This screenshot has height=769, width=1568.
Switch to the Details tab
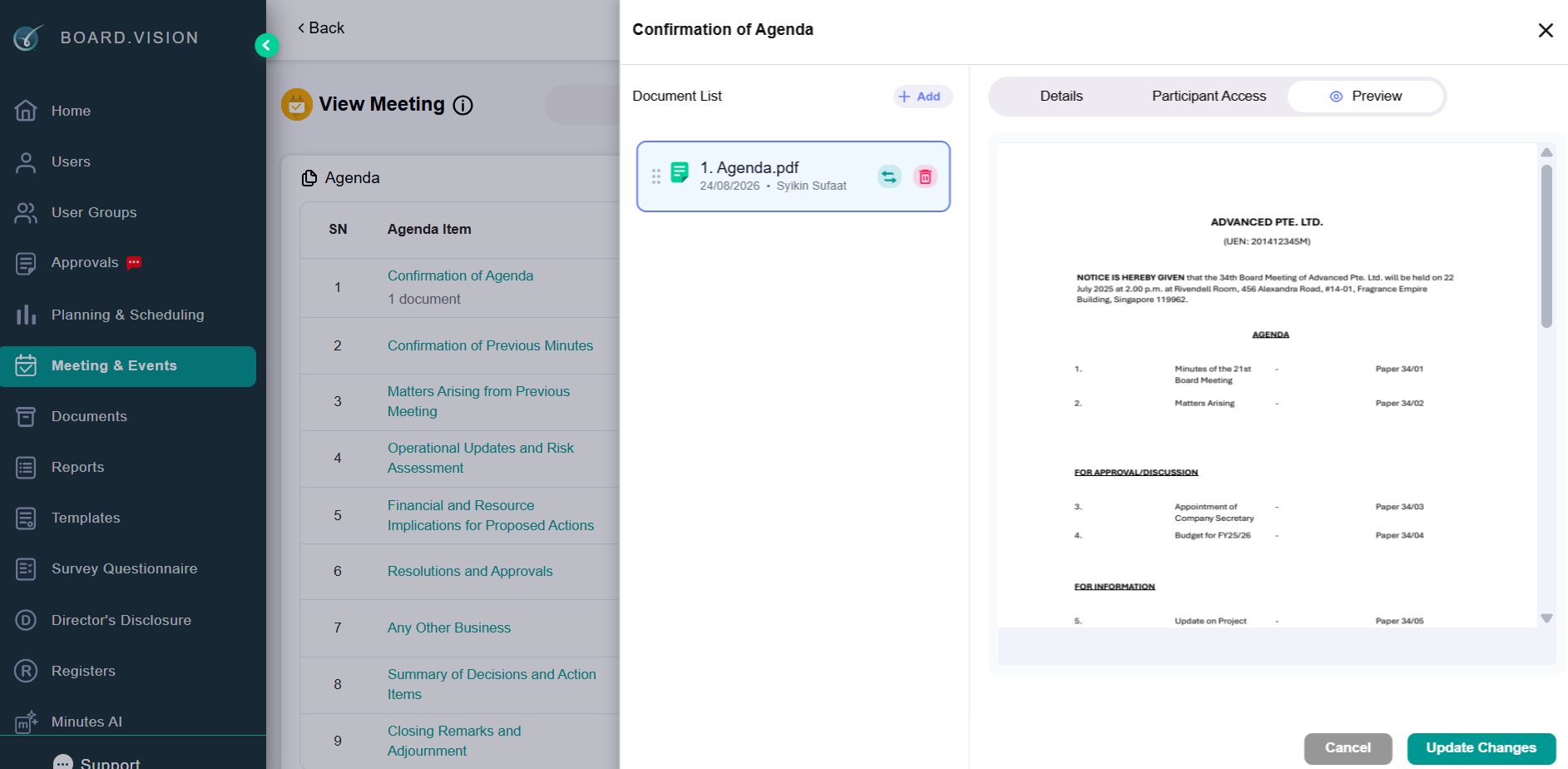point(1061,97)
